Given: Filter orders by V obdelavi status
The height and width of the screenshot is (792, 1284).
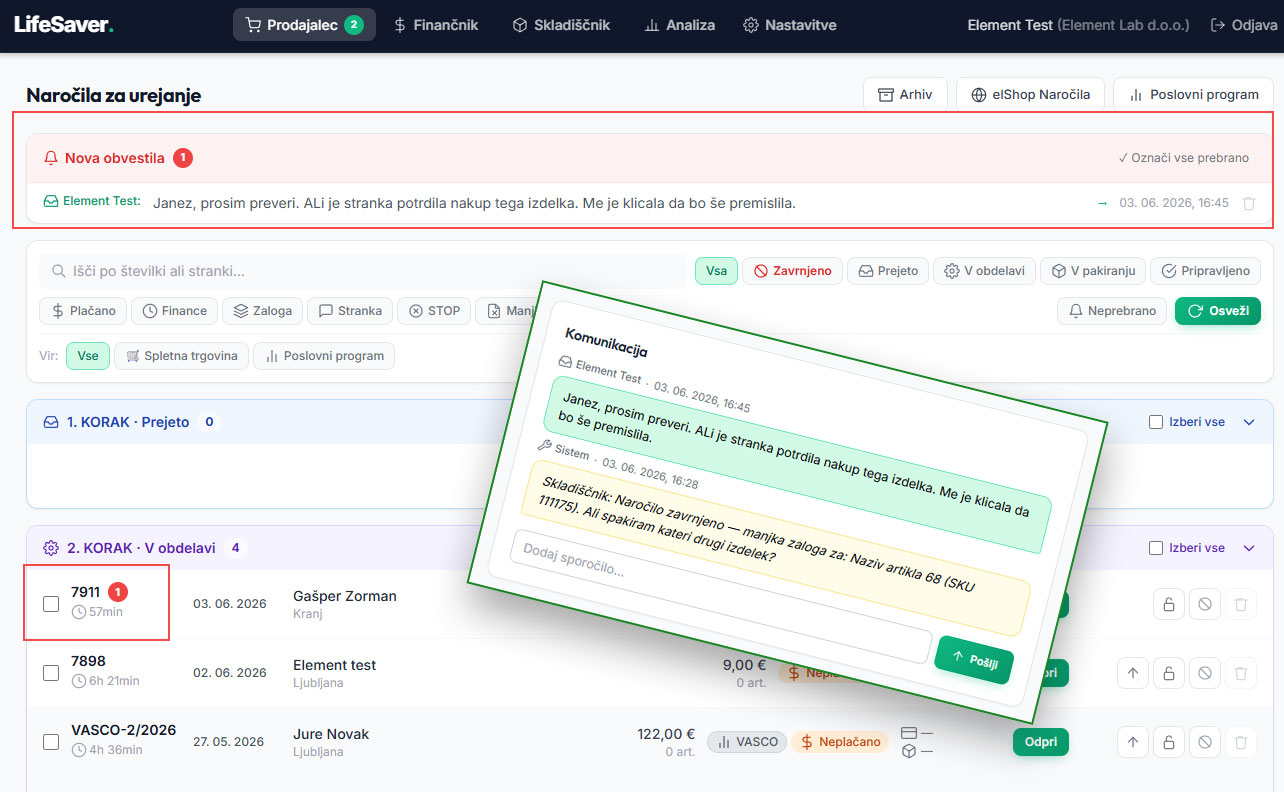Looking at the screenshot, I should click(x=984, y=271).
